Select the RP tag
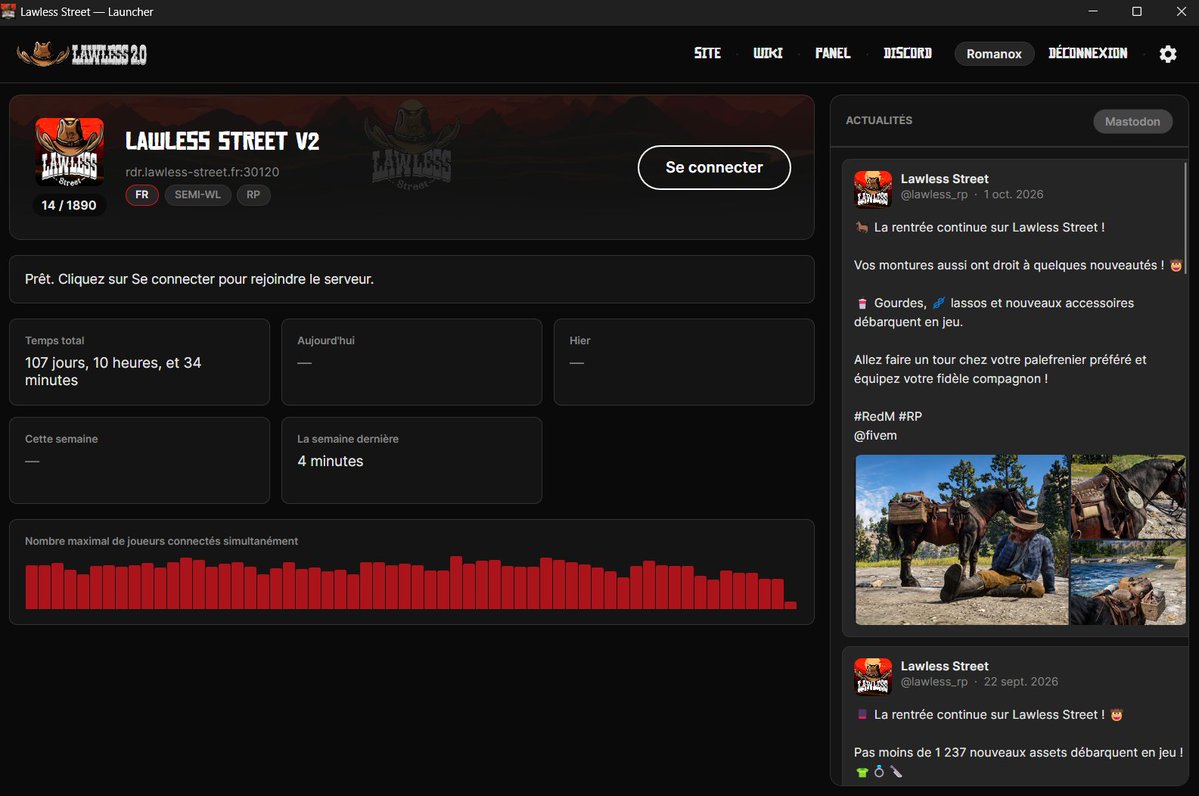The height and width of the screenshot is (796, 1199). pyautogui.click(x=253, y=195)
